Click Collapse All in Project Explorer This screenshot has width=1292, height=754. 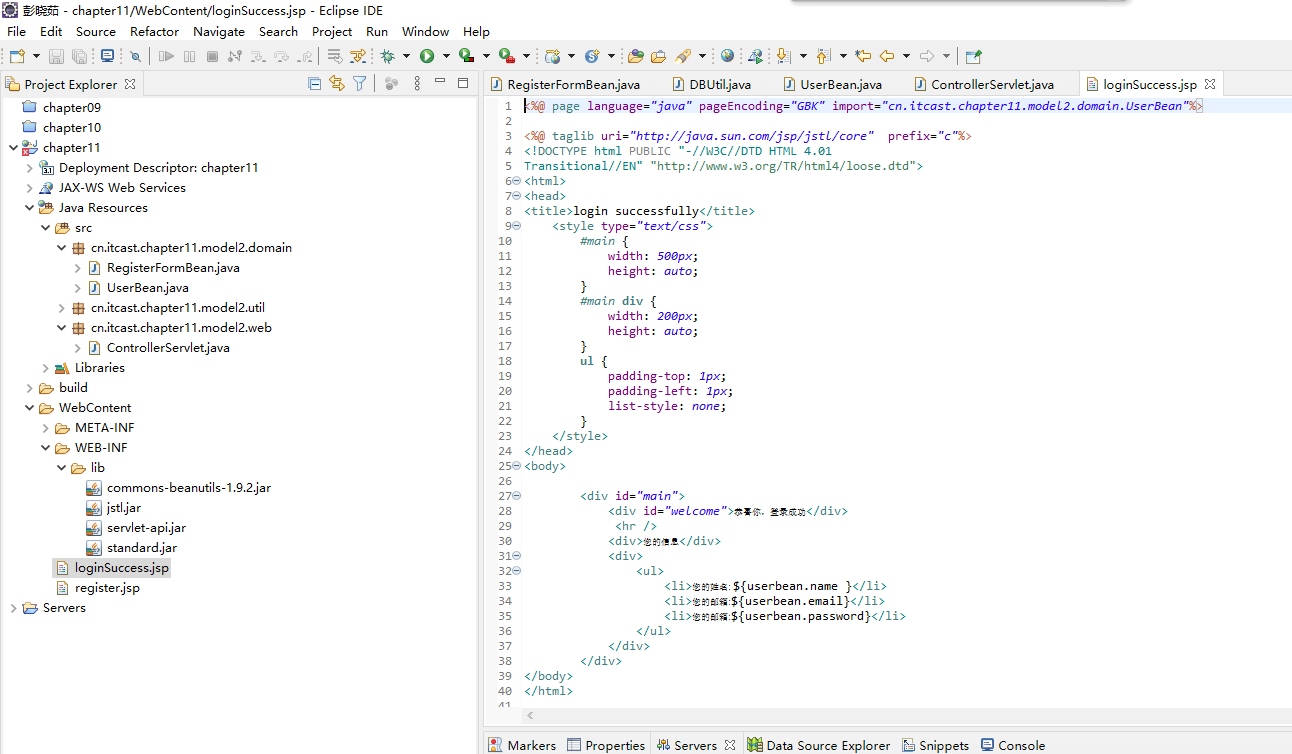314,84
